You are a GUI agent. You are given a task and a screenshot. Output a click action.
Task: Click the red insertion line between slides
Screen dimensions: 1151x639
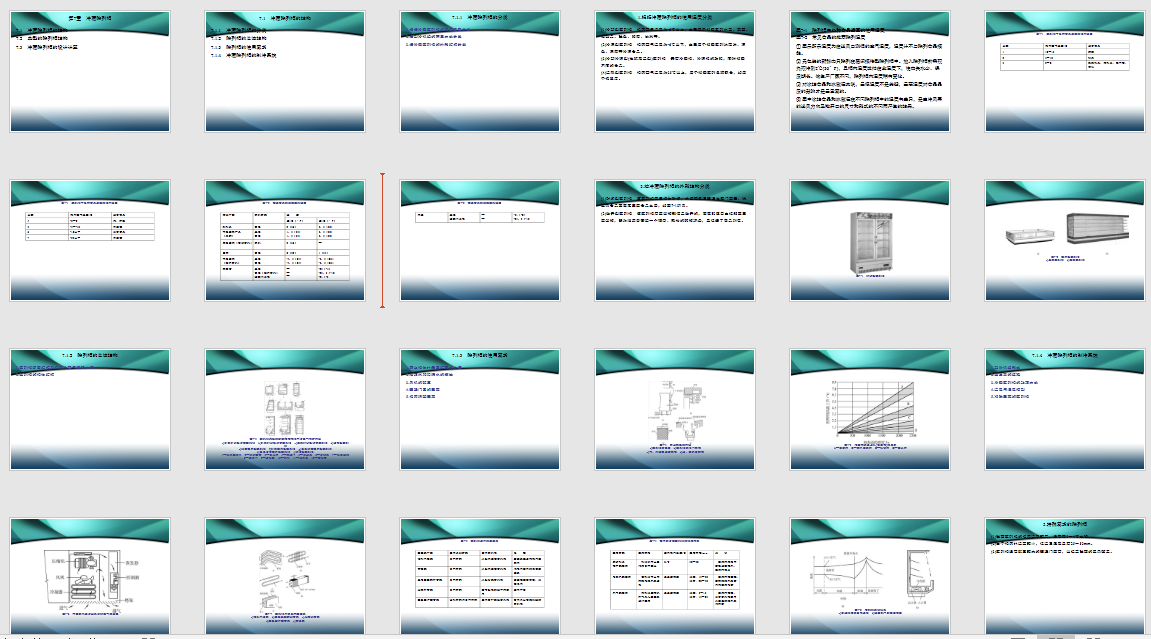382,240
